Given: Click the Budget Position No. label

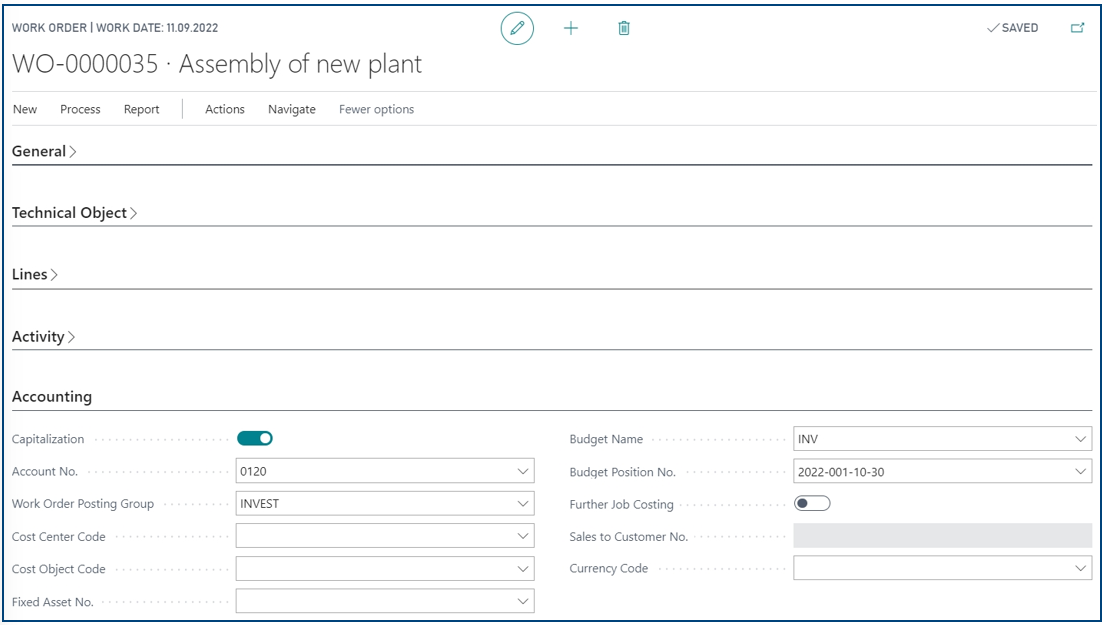Looking at the screenshot, I should point(622,472).
